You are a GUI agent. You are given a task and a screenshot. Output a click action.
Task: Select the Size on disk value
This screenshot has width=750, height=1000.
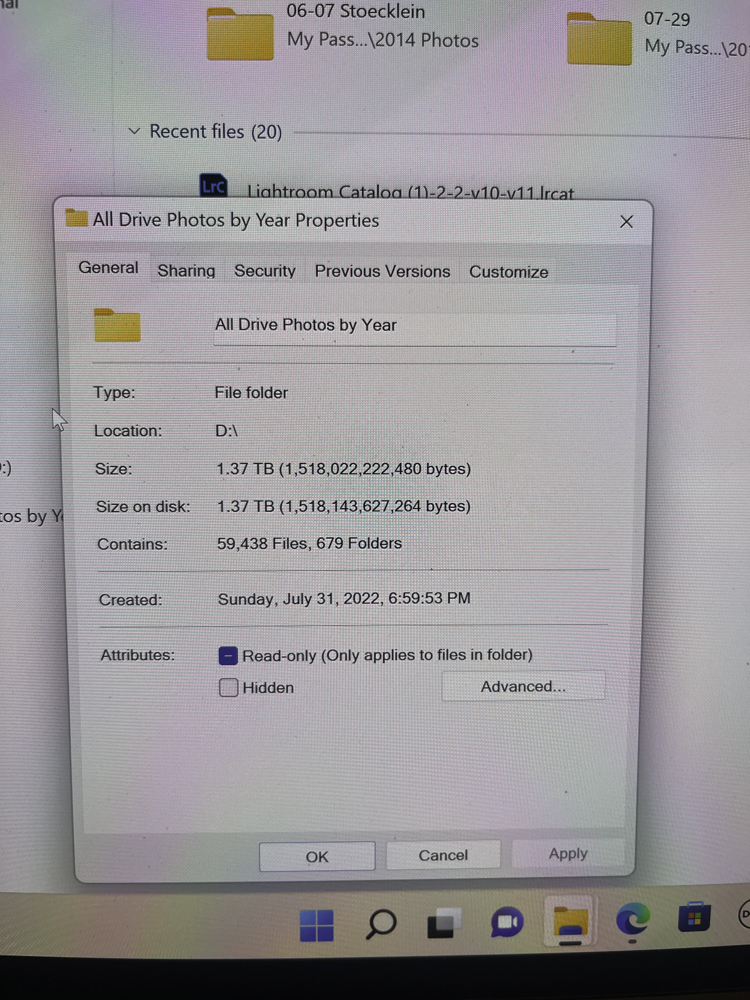(344, 506)
